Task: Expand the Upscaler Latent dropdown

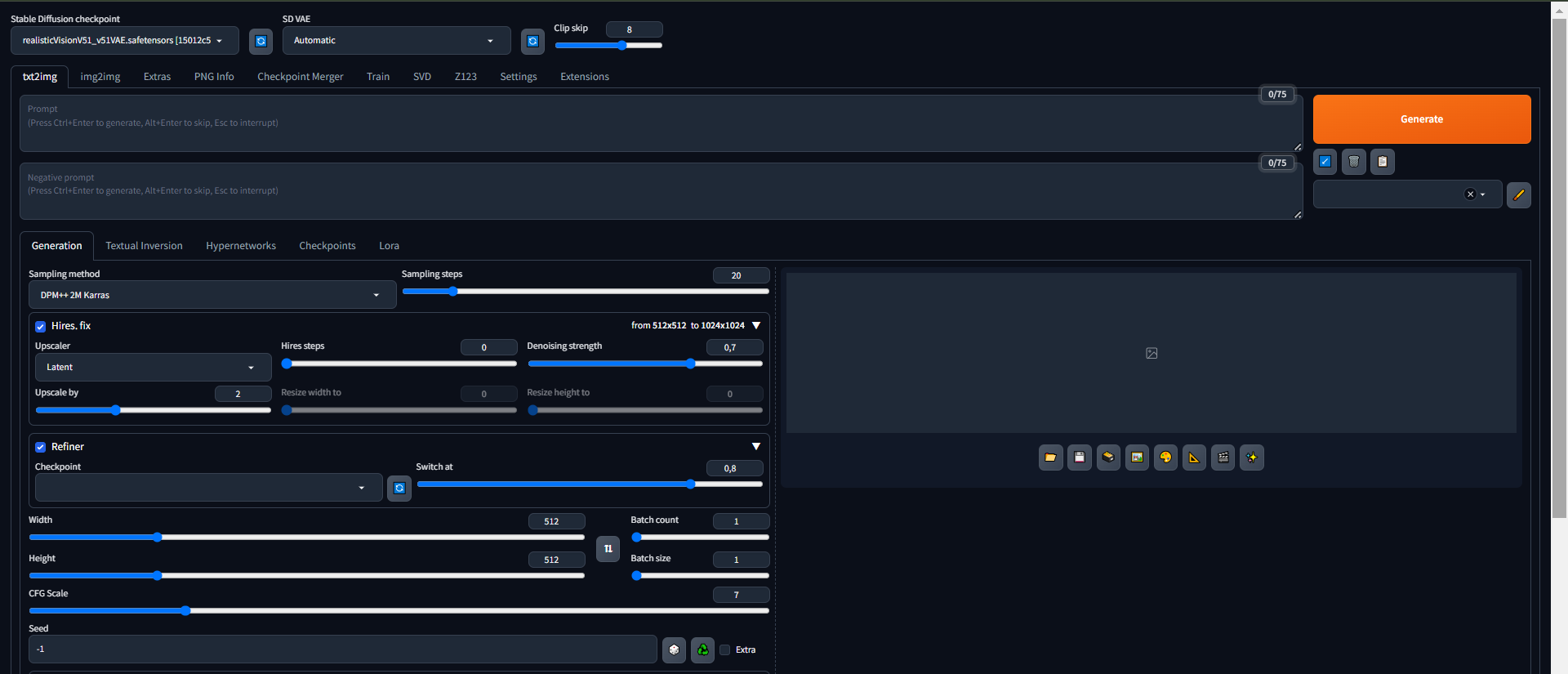Action: [x=153, y=368]
